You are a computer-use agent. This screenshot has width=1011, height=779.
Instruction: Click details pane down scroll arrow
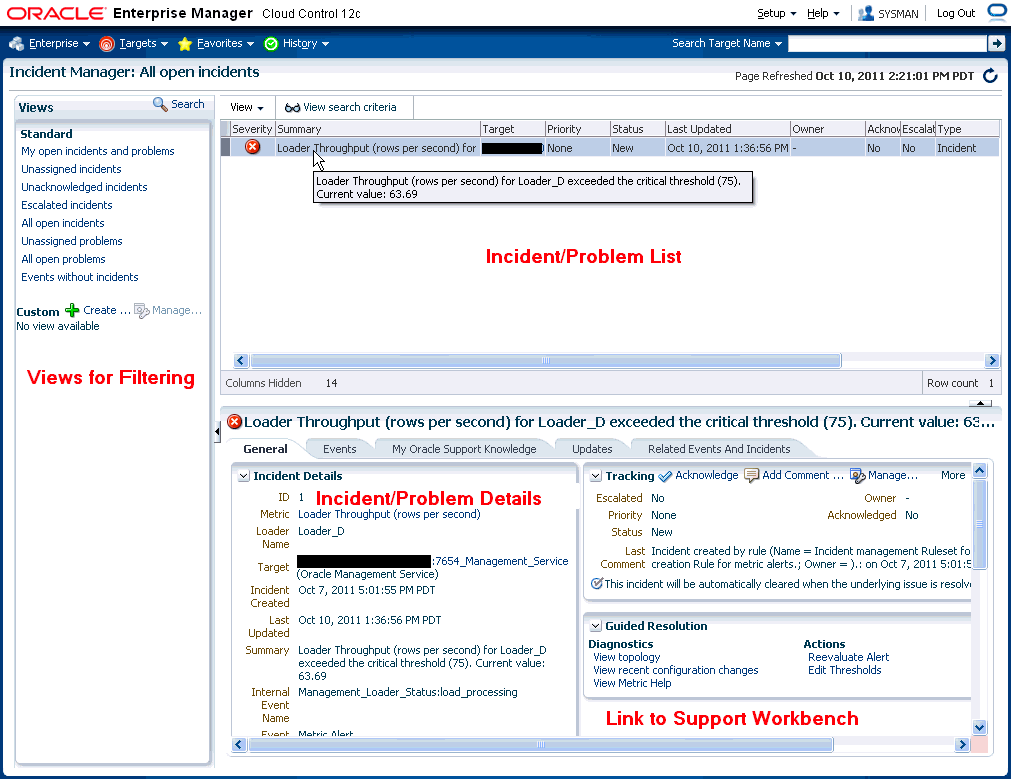pyautogui.click(x=979, y=727)
